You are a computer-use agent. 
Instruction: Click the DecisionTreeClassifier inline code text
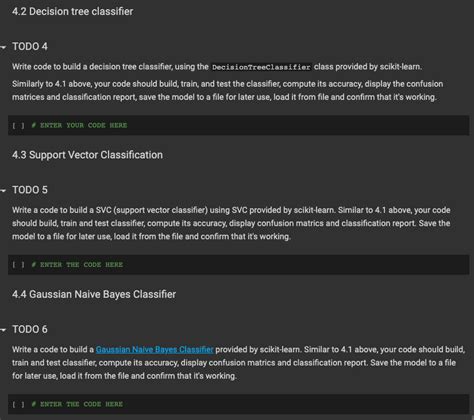point(261,67)
